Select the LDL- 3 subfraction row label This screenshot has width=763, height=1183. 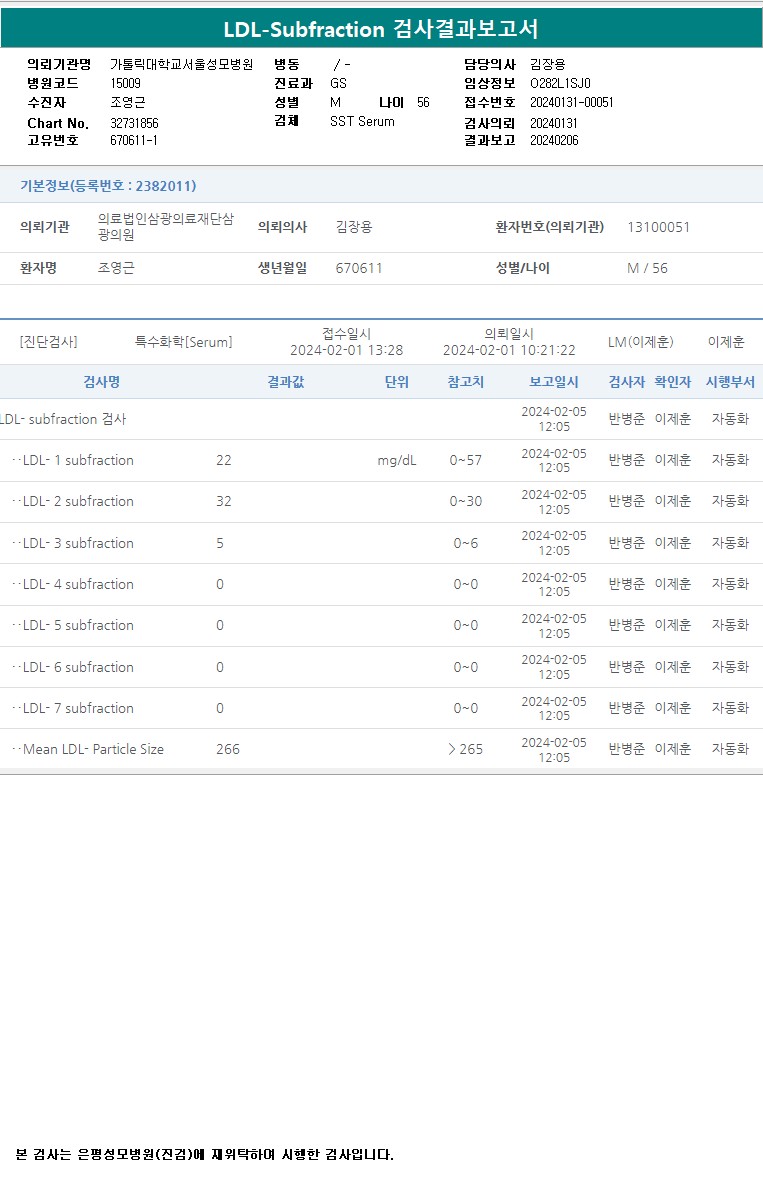(x=77, y=543)
